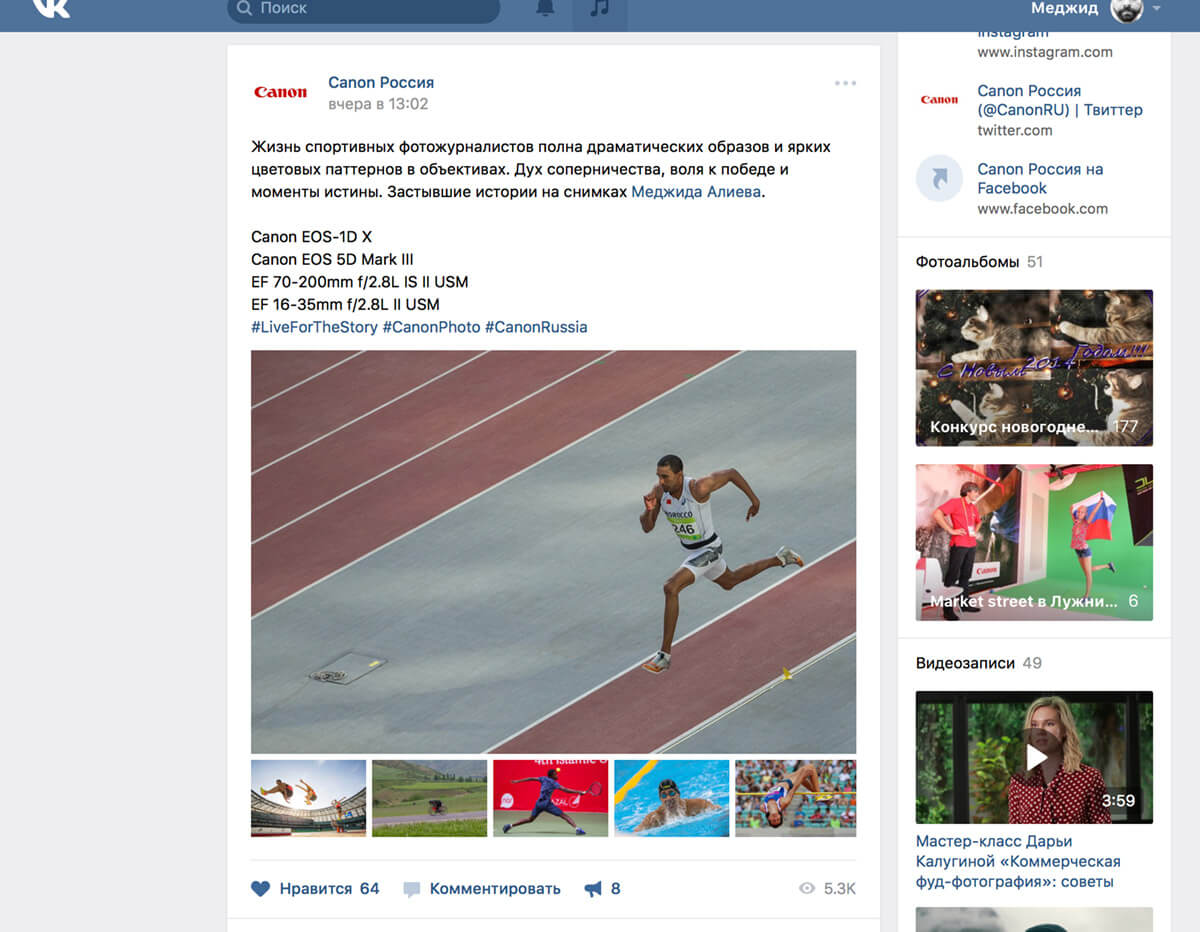Open the stadium jumper thumbnail
This screenshot has width=1200, height=932.
click(308, 798)
